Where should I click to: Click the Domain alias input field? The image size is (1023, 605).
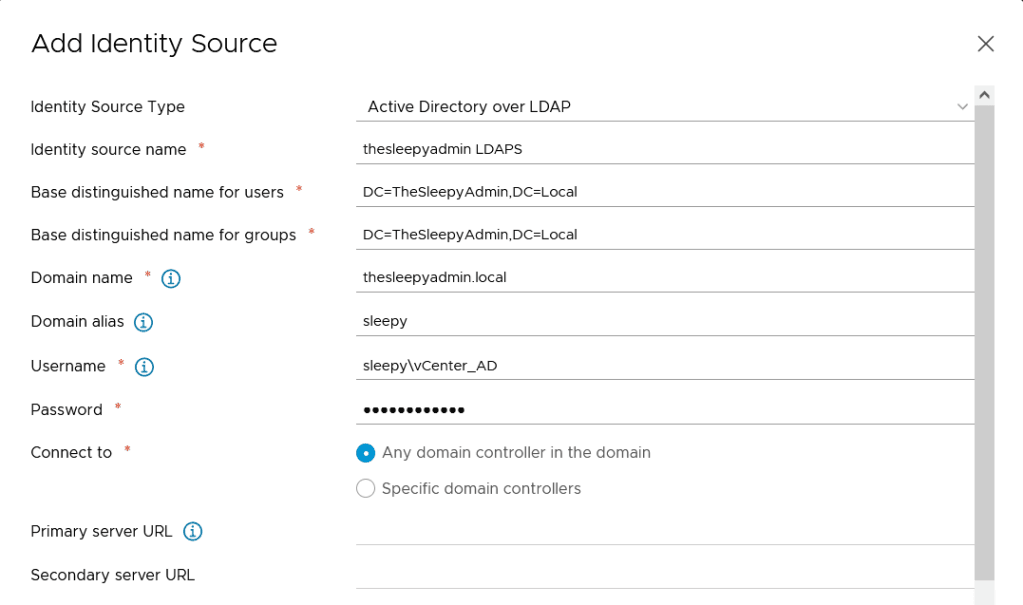pos(664,322)
